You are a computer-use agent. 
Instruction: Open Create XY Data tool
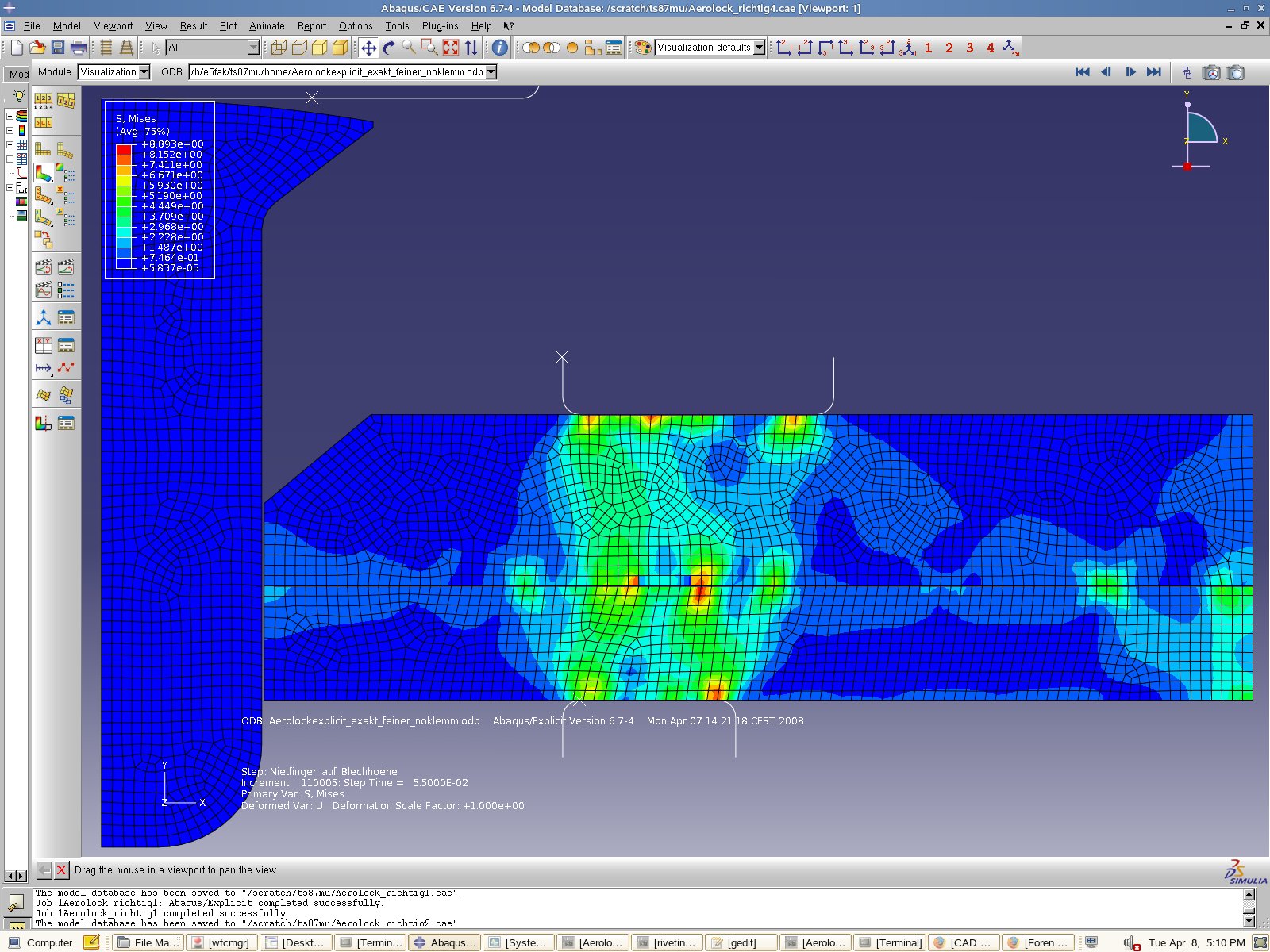pos(44,345)
